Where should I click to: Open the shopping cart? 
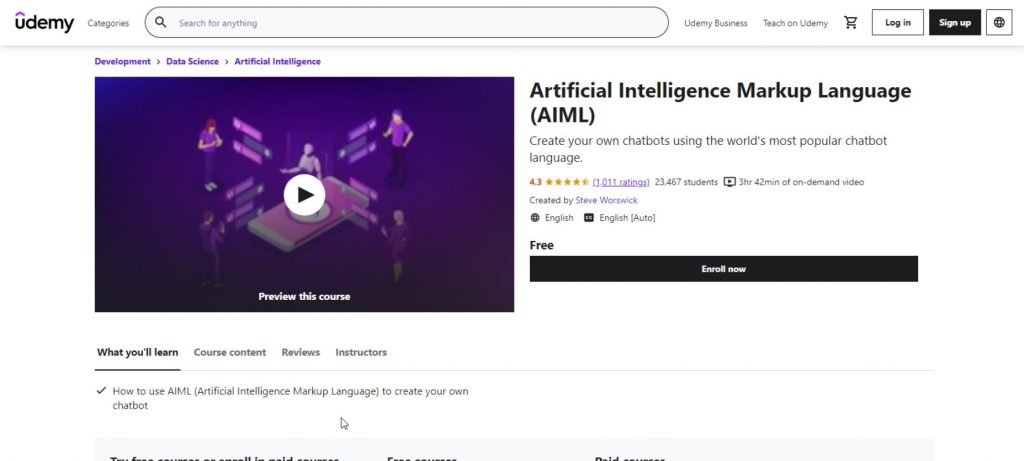point(850,22)
